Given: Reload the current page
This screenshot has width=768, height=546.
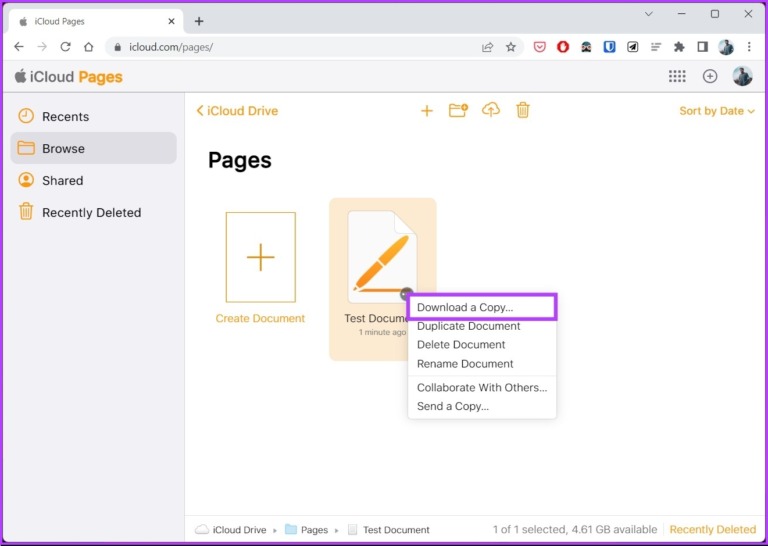Looking at the screenshot, I should click(65, 47).
